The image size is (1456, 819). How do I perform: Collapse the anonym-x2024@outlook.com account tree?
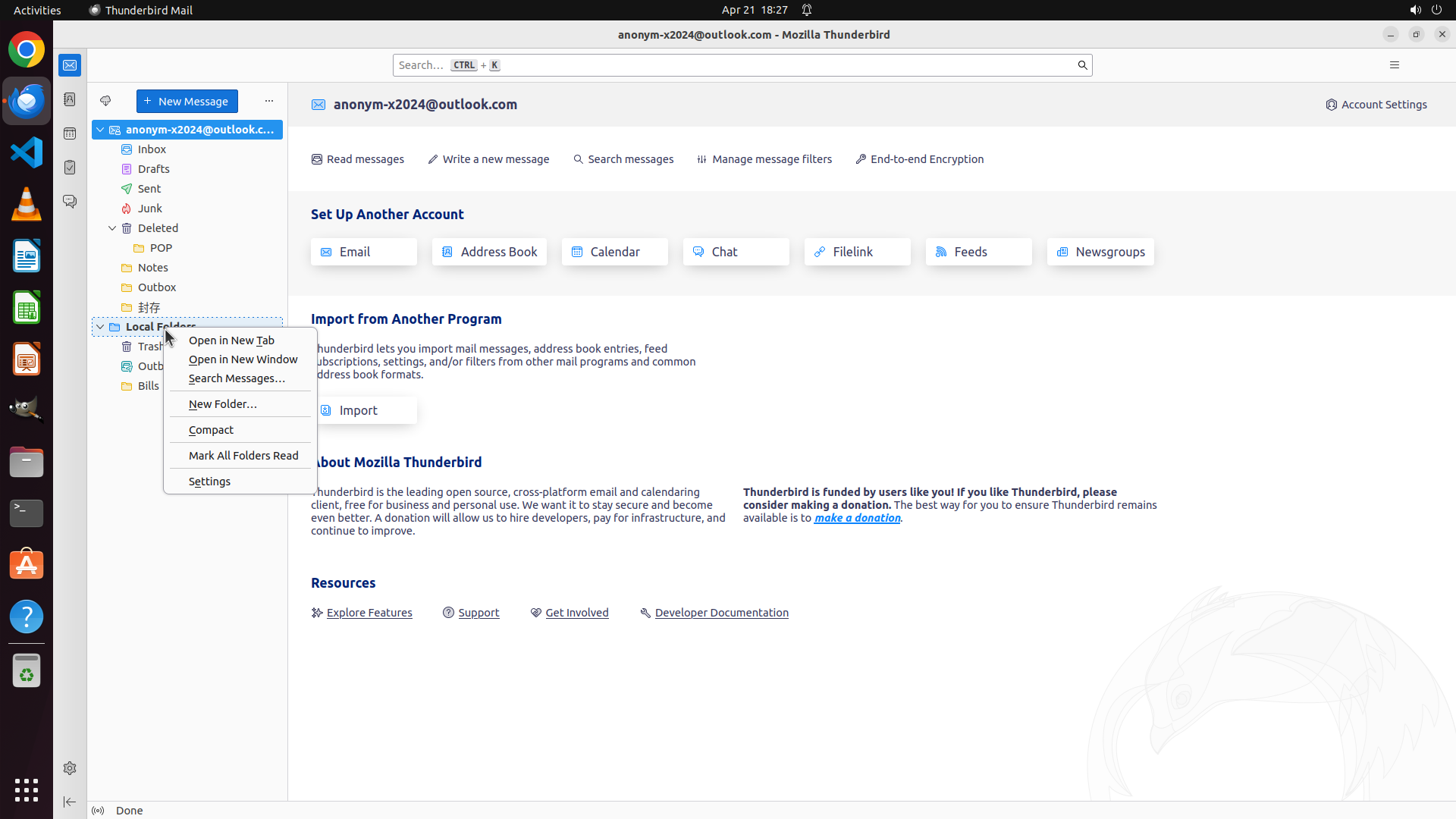100,130
